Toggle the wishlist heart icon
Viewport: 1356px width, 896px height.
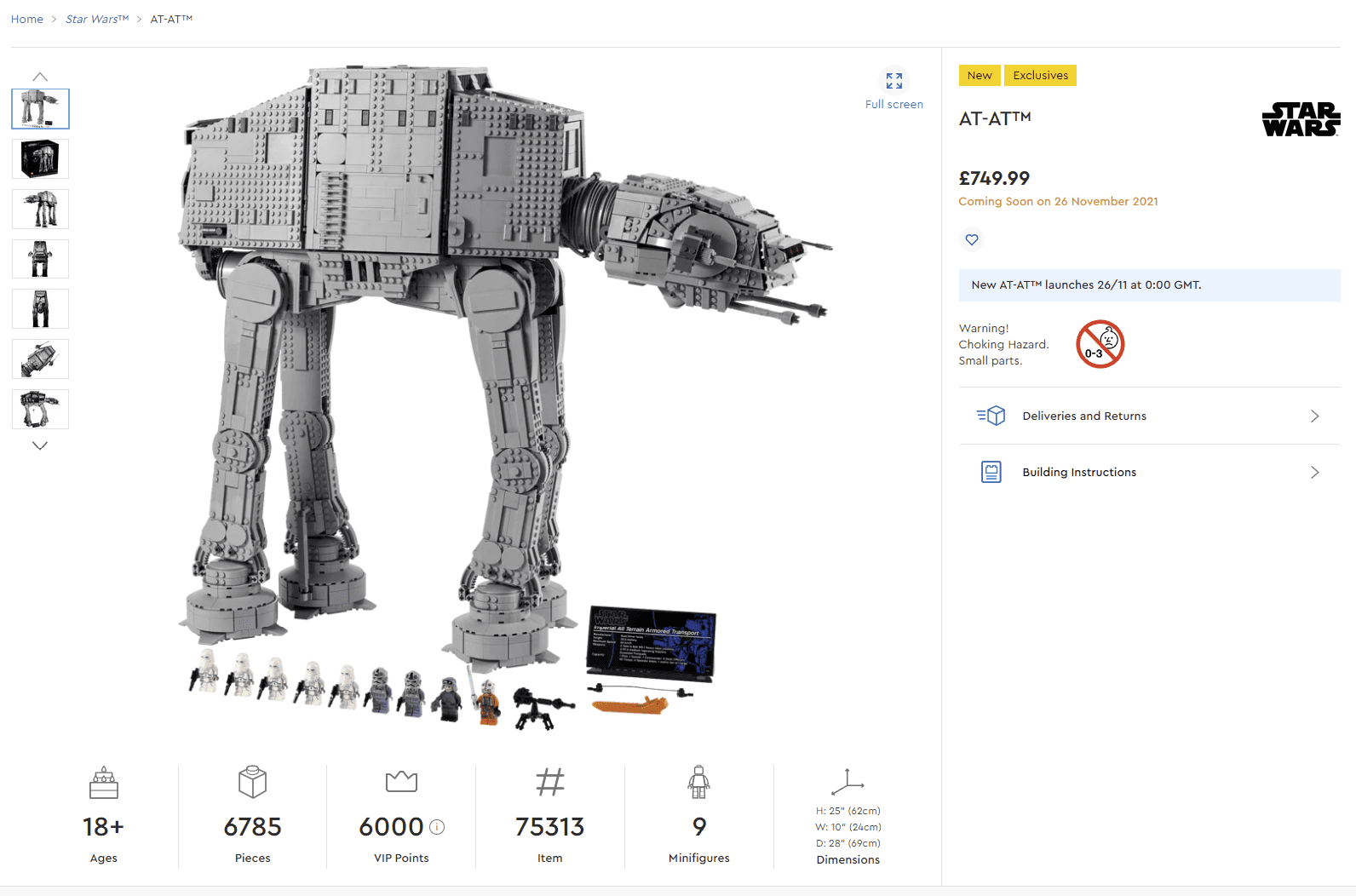[x=972, y=240]
